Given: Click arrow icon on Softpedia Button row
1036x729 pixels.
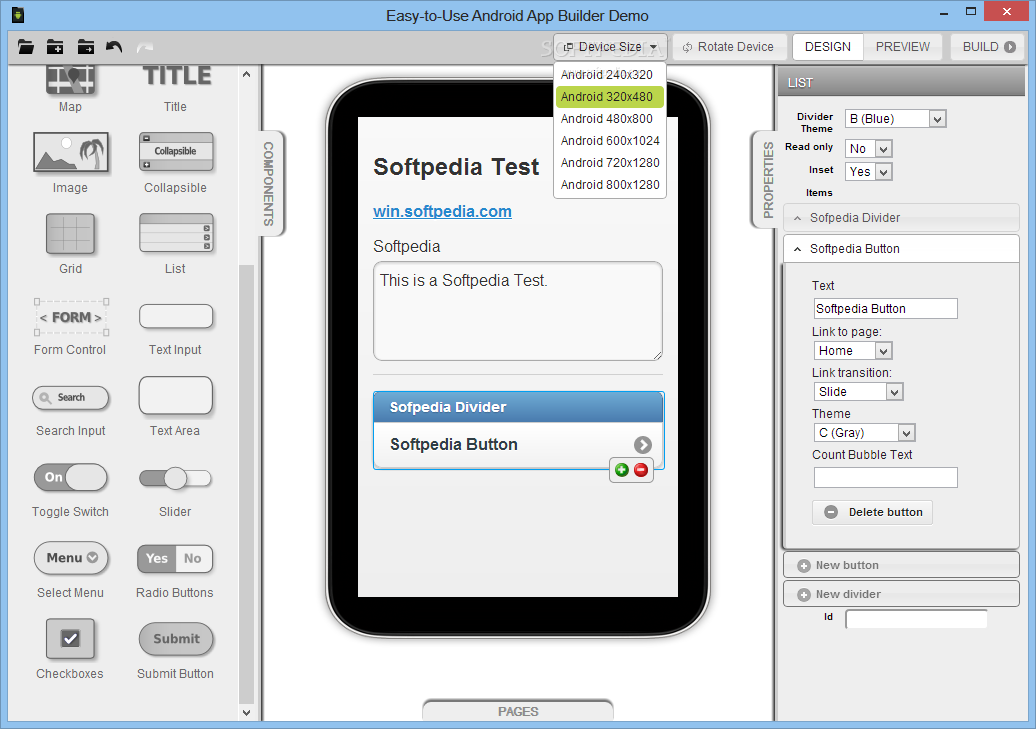Looking at the screenshot, I should tap(643, 445).
